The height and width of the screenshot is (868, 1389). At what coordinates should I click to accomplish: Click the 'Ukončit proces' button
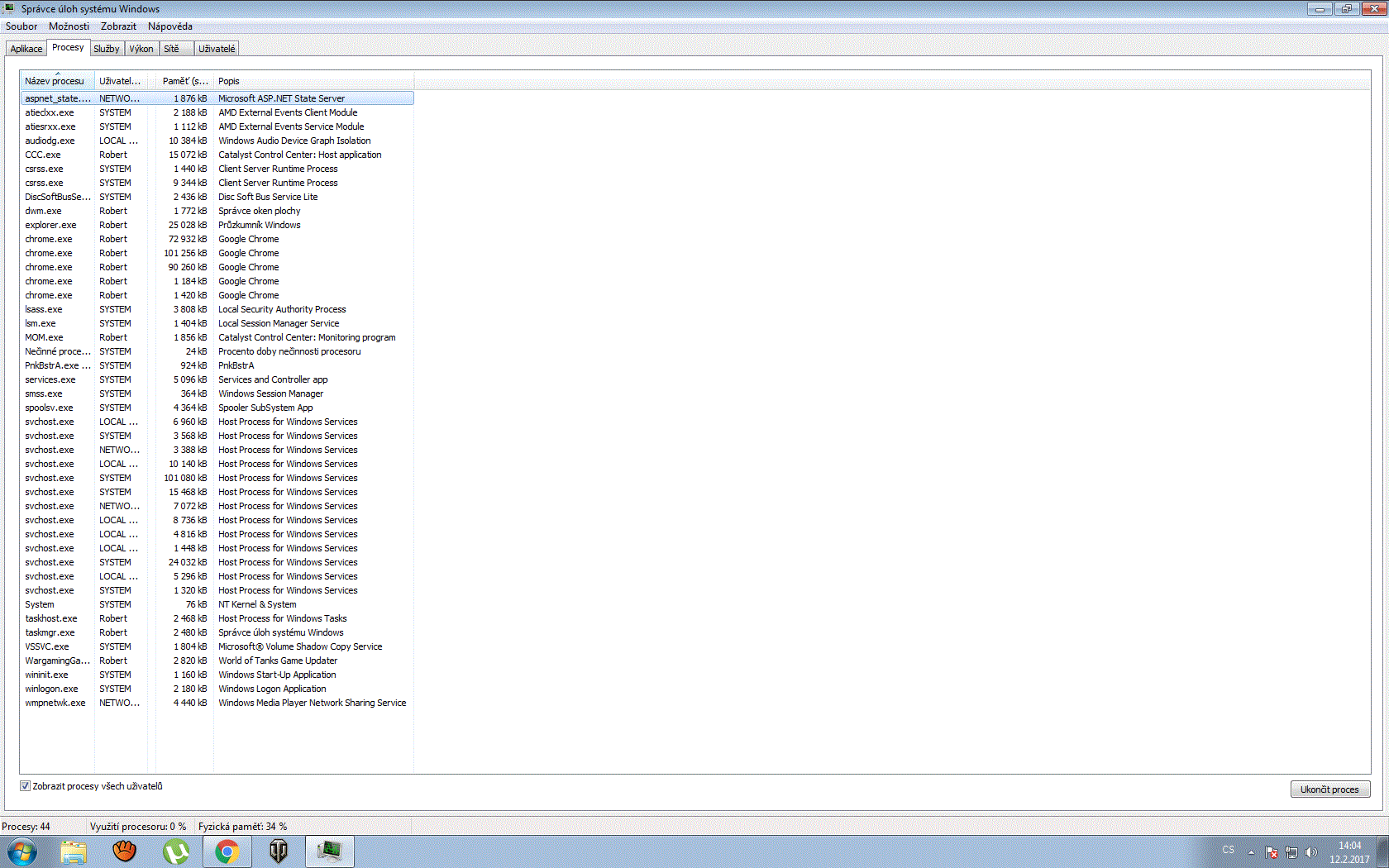[1329, 789]
